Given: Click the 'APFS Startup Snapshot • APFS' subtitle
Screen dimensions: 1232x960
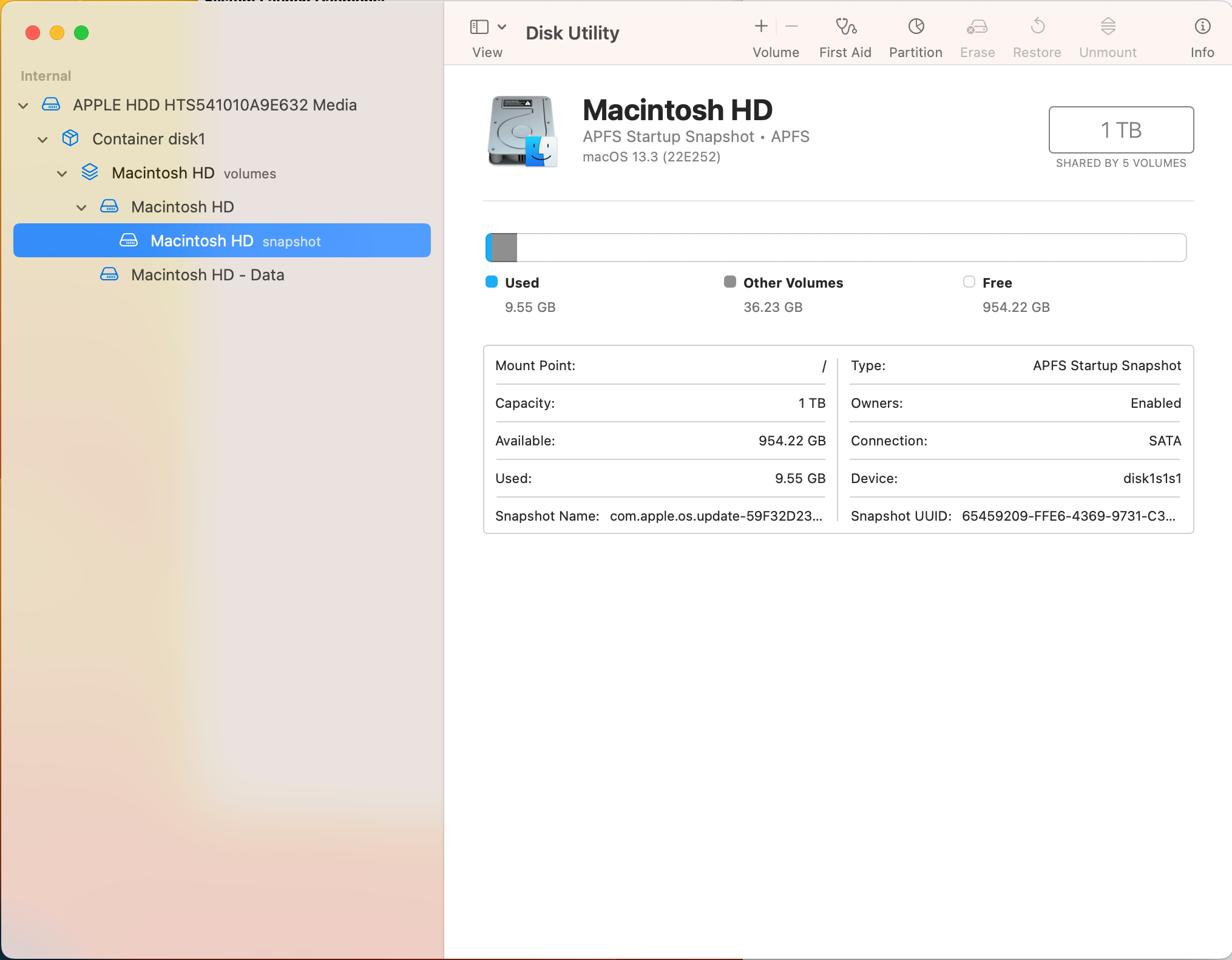Looking at the screenshot, I should pyautogui.click(x=696, y=137).
